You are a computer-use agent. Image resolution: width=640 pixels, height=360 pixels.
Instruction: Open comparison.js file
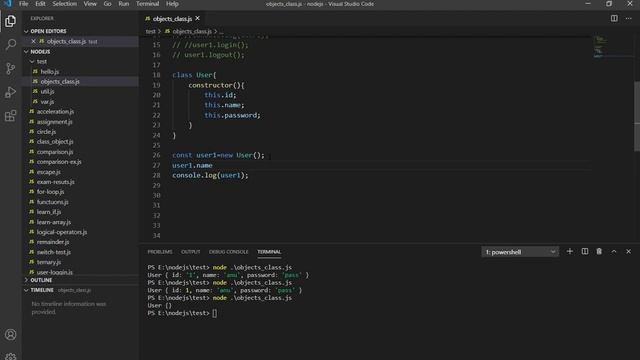55,152
